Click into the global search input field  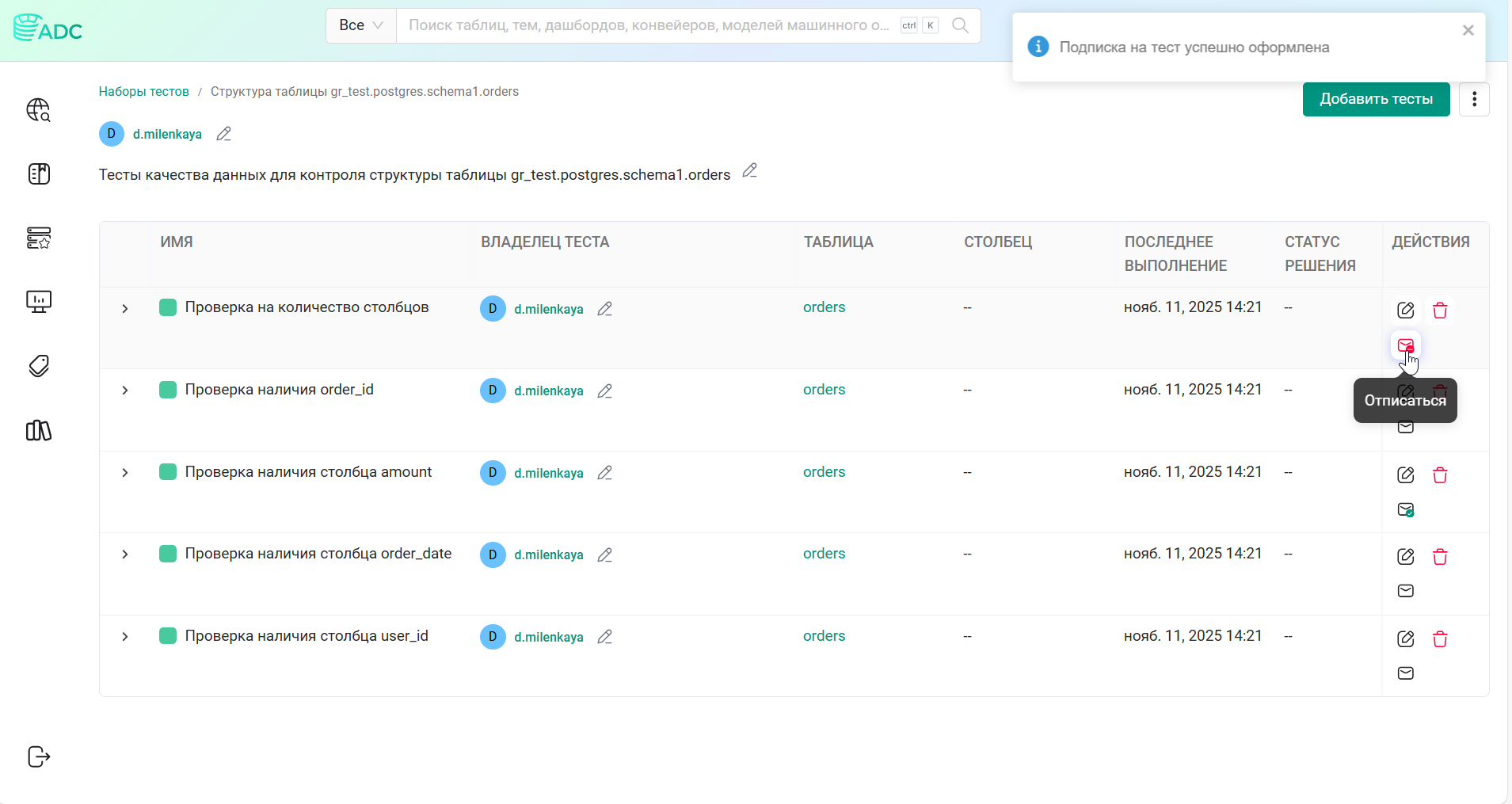(x=648, y=25)
